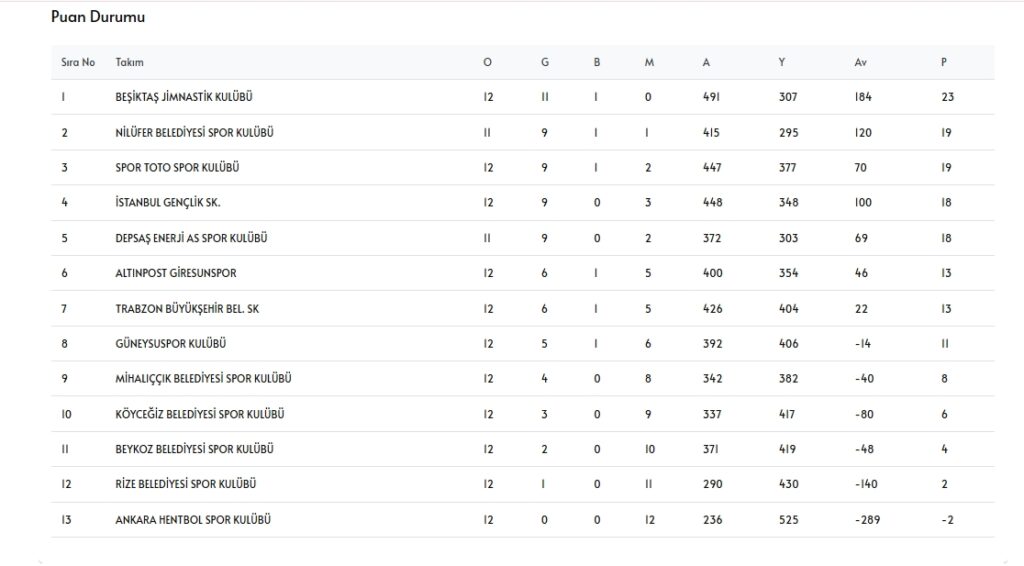
Task: Open Güneysuspor Kulübü team row
Action: [x=171, y=344]
